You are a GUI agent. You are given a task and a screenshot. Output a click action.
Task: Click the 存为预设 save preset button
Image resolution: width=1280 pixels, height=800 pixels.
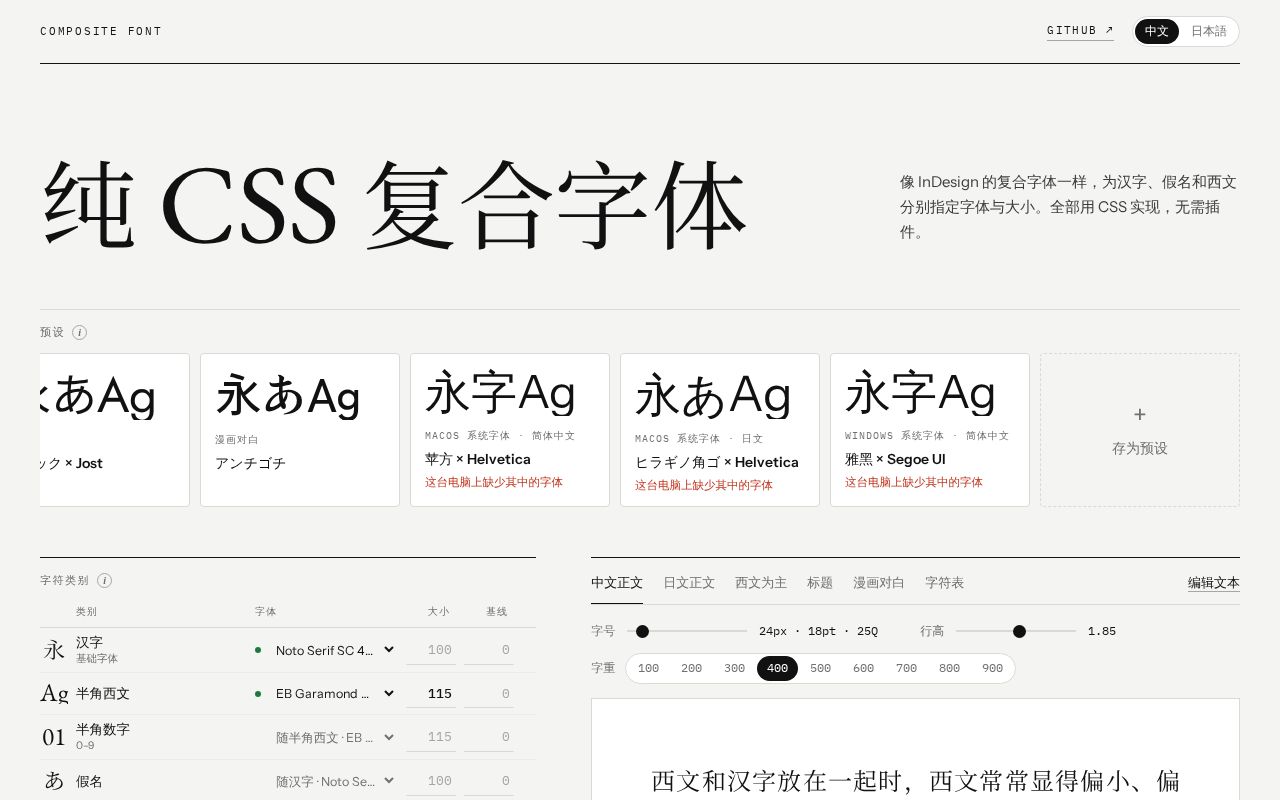pyautogui.click(x=1140, y=430)
